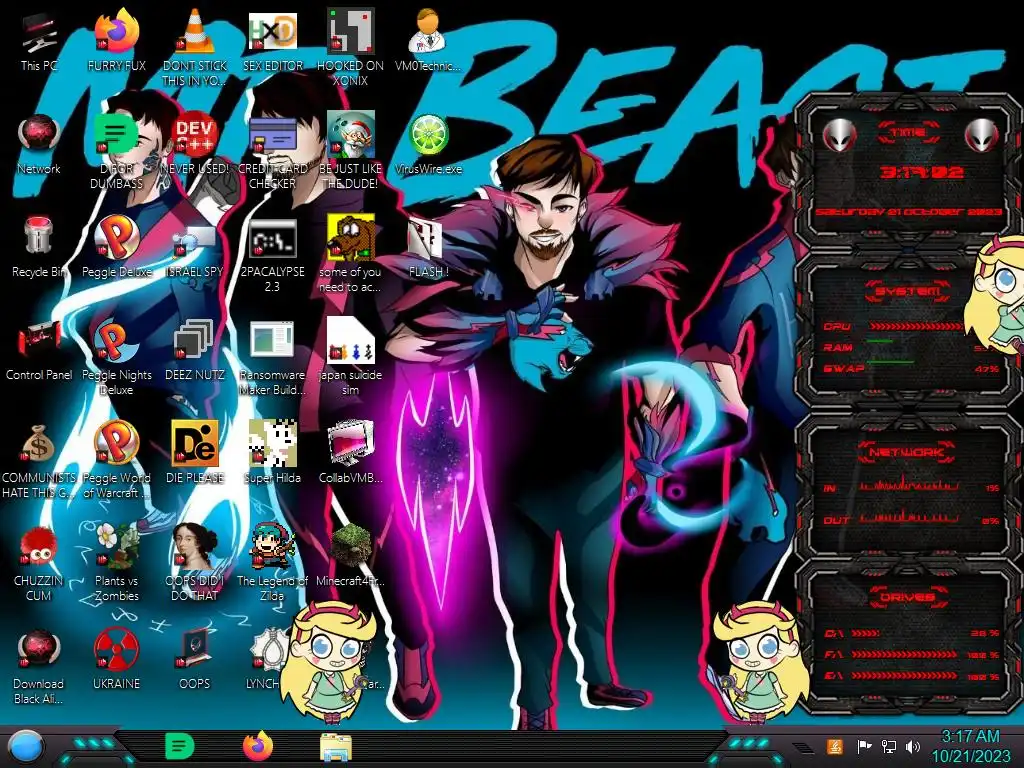Open the dog icon labeled some of you
This screenshot has width=1024, height=768.
350,236
